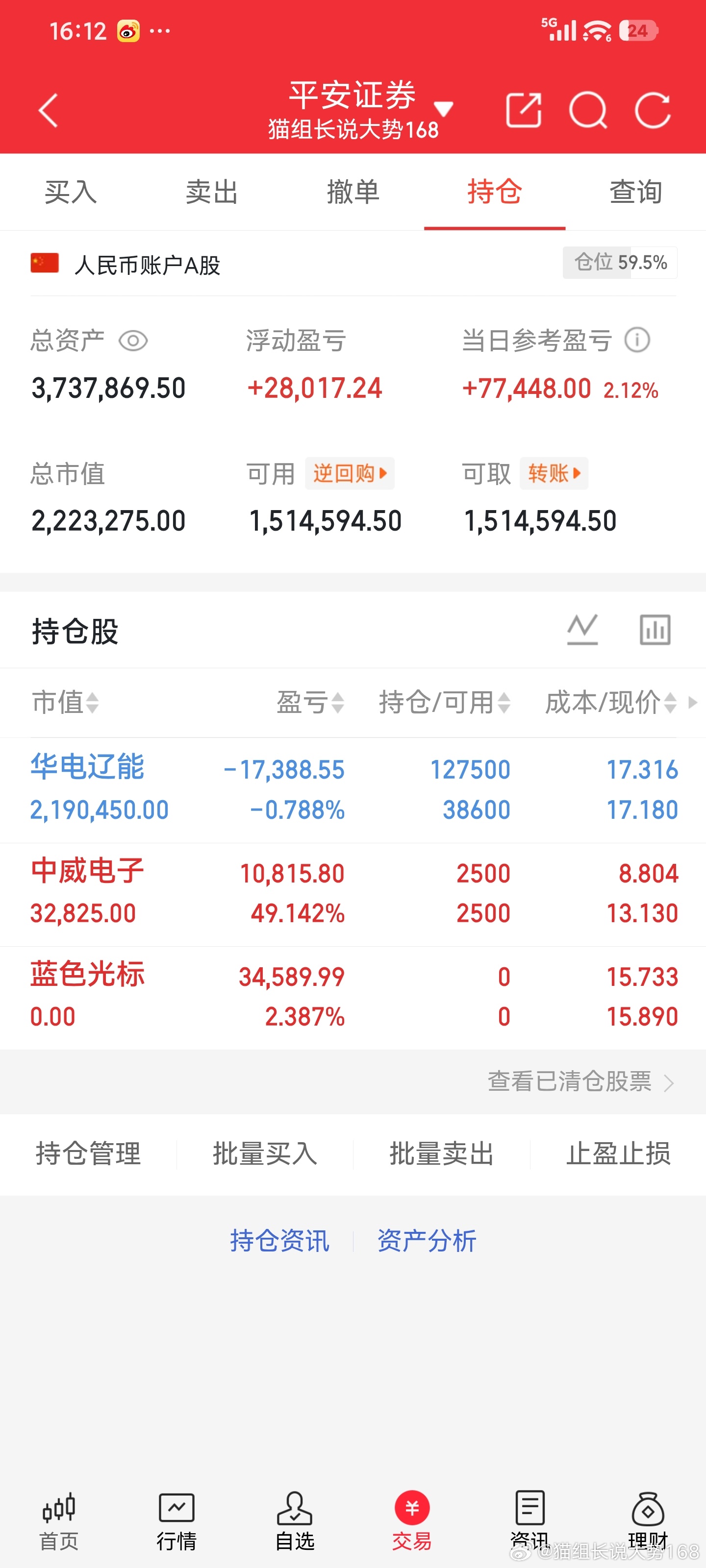Screen dimensions: 706x1568
Task: Tap the Wi-Fi indicator in status bar
Action: coord(597,30)
